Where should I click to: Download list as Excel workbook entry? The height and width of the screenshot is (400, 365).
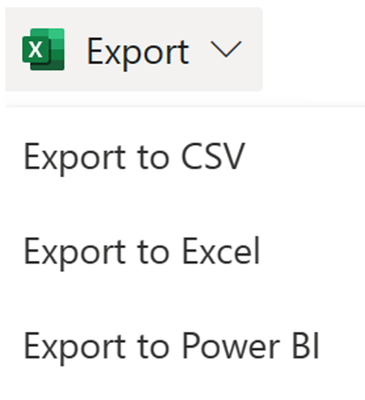(x=142, y=251)
